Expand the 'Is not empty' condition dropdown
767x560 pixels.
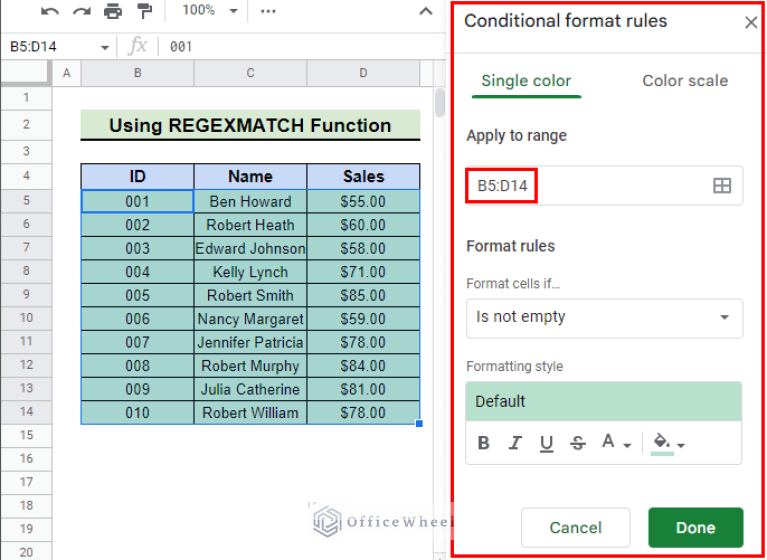[604, 317]
